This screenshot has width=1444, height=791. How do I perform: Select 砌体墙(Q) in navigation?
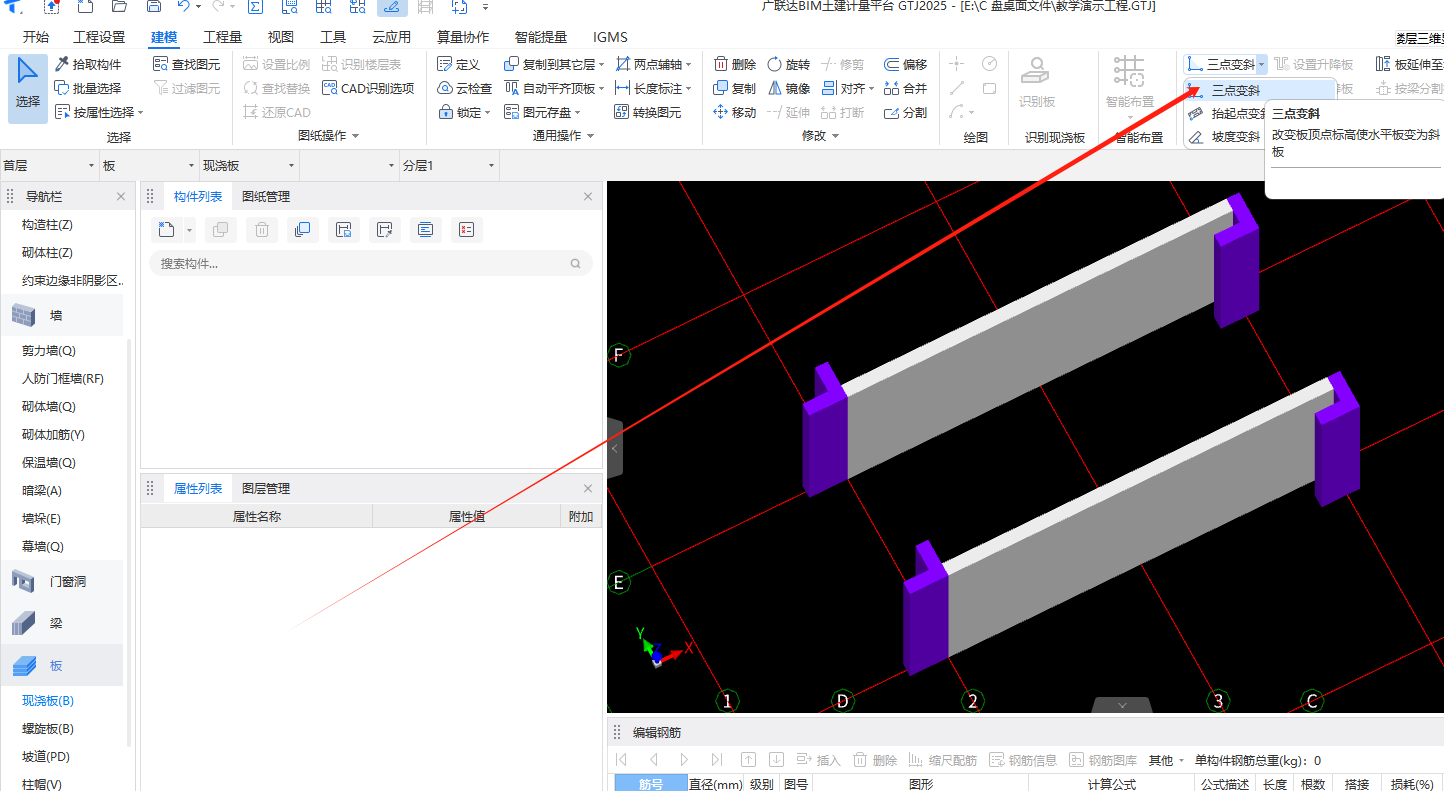tap(49, 407)
